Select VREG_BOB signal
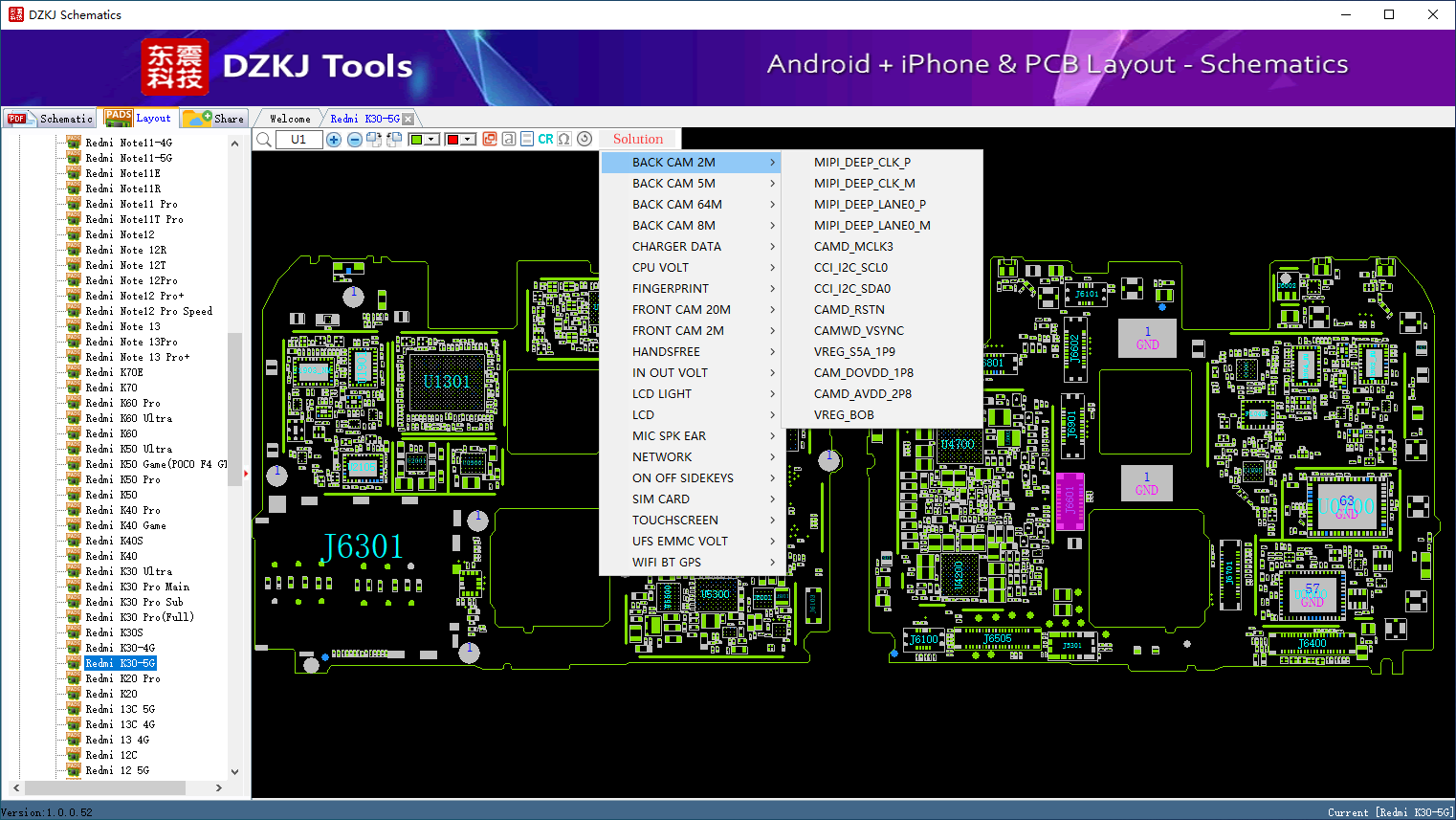Viewport: 1456px width, 820px height. [882, 415]
